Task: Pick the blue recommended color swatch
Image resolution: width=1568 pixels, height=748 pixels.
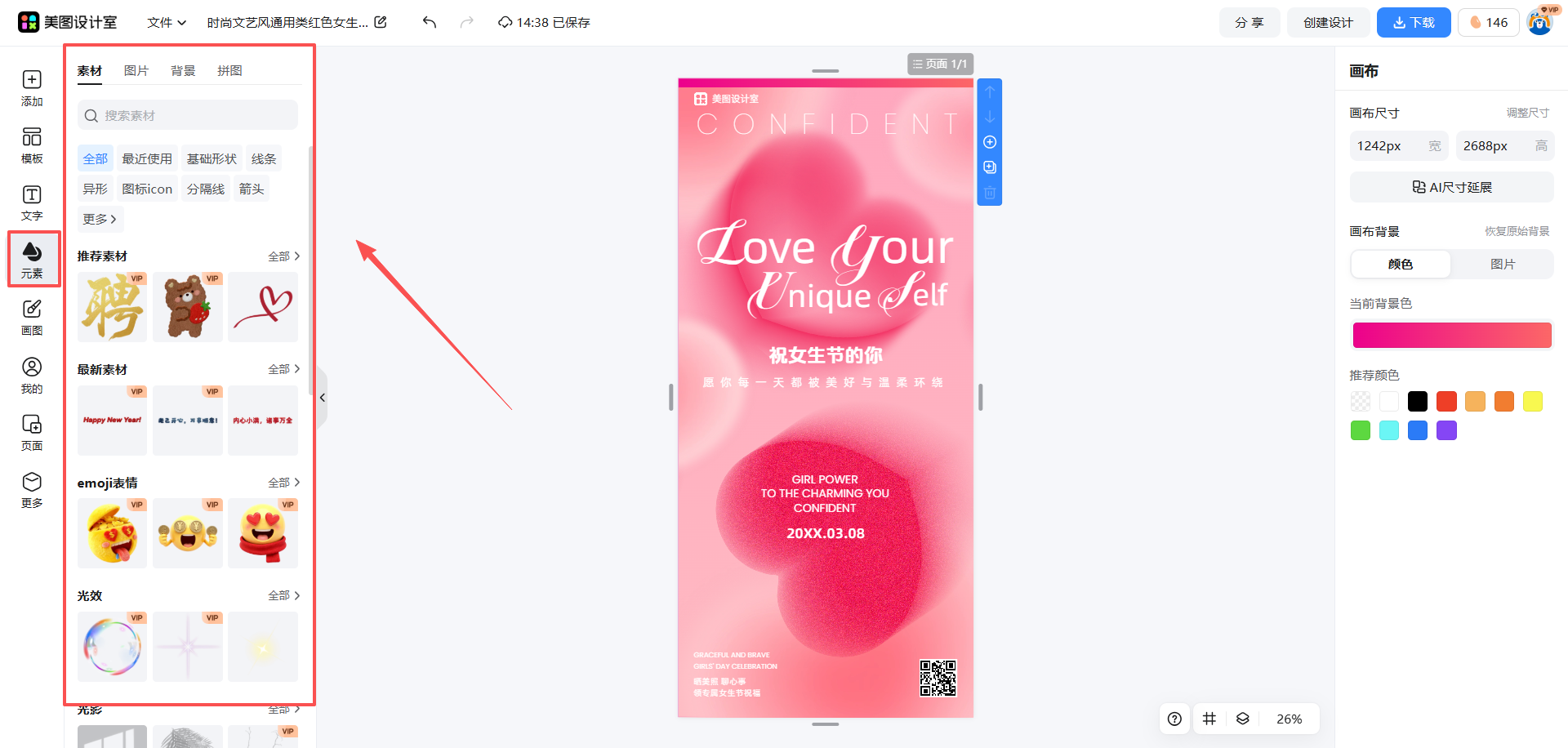Action: [1418, 430]
